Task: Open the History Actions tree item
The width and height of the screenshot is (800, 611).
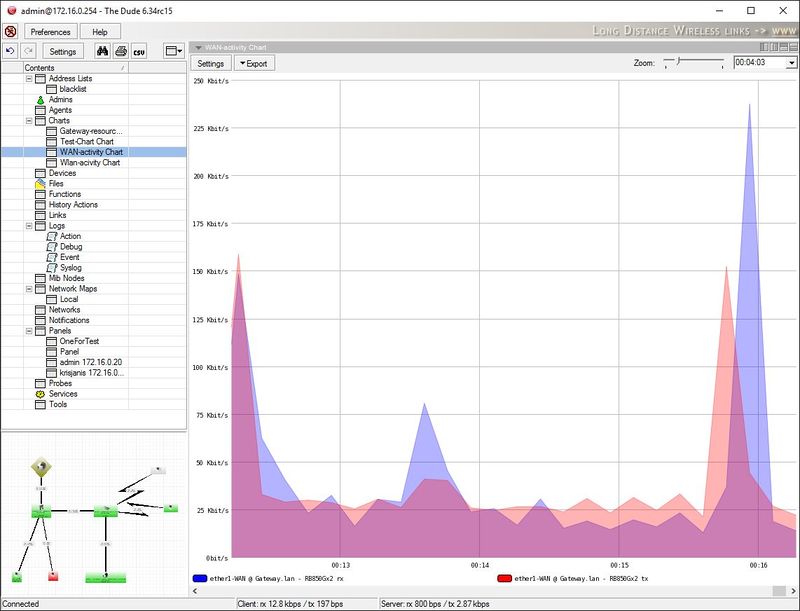Action: 73,205
